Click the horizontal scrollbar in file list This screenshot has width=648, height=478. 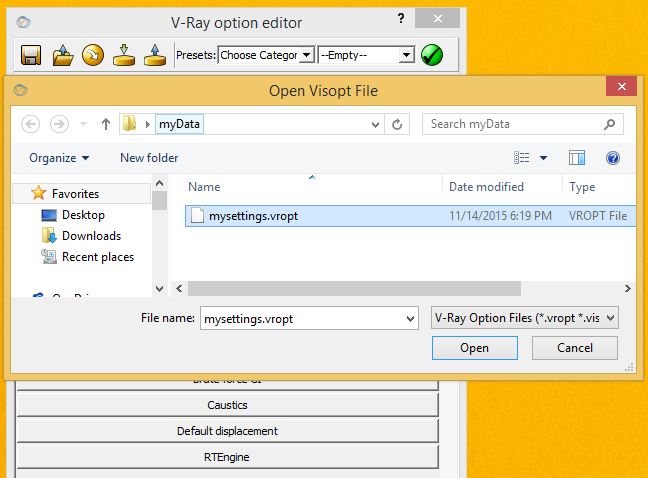click(x=354, y=288)
